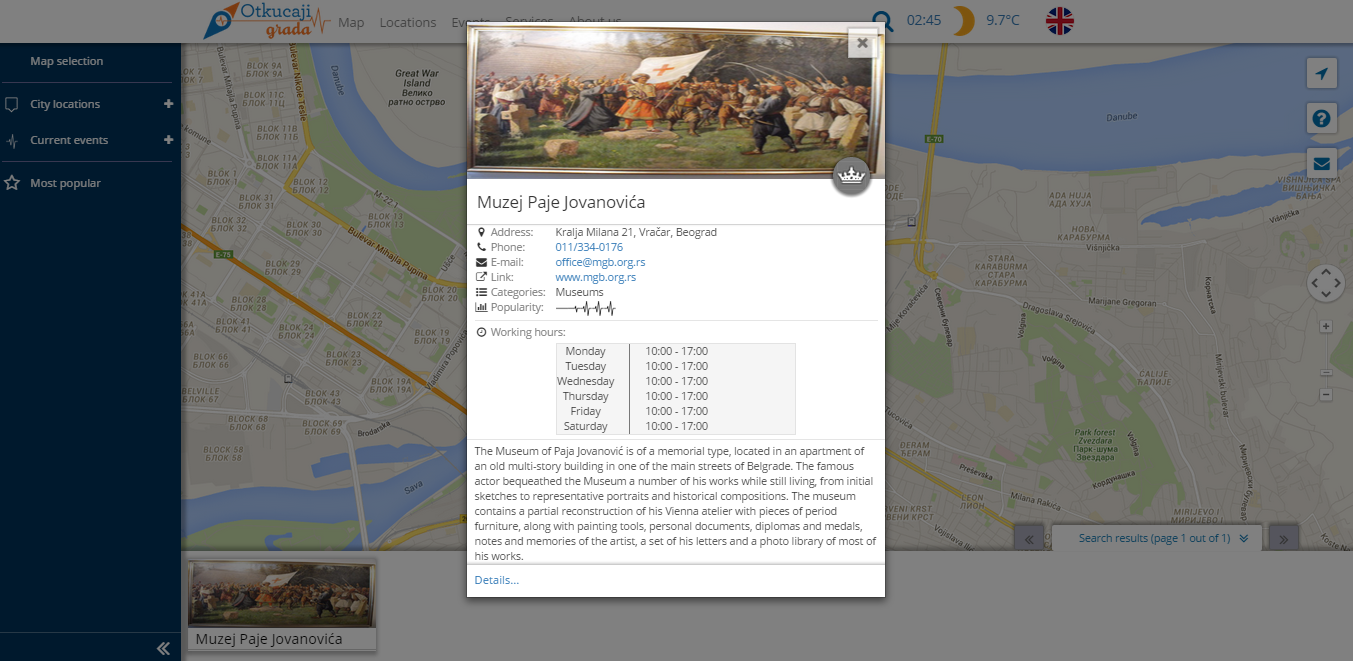Open the www.mgb.org.rs website link

tap(595, 277)
